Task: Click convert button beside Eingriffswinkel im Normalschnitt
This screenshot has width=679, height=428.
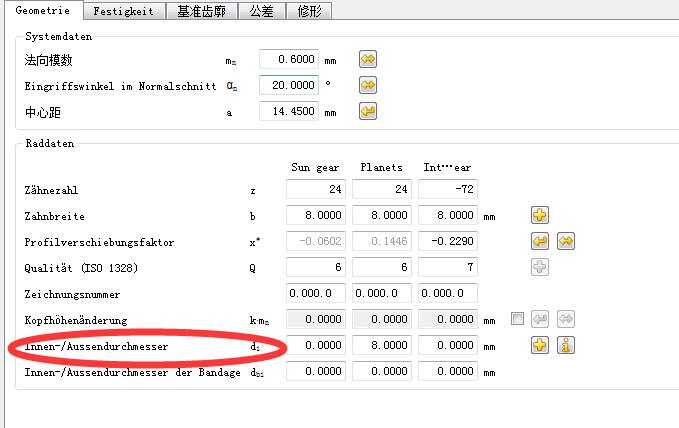Action: coord(368,86)
